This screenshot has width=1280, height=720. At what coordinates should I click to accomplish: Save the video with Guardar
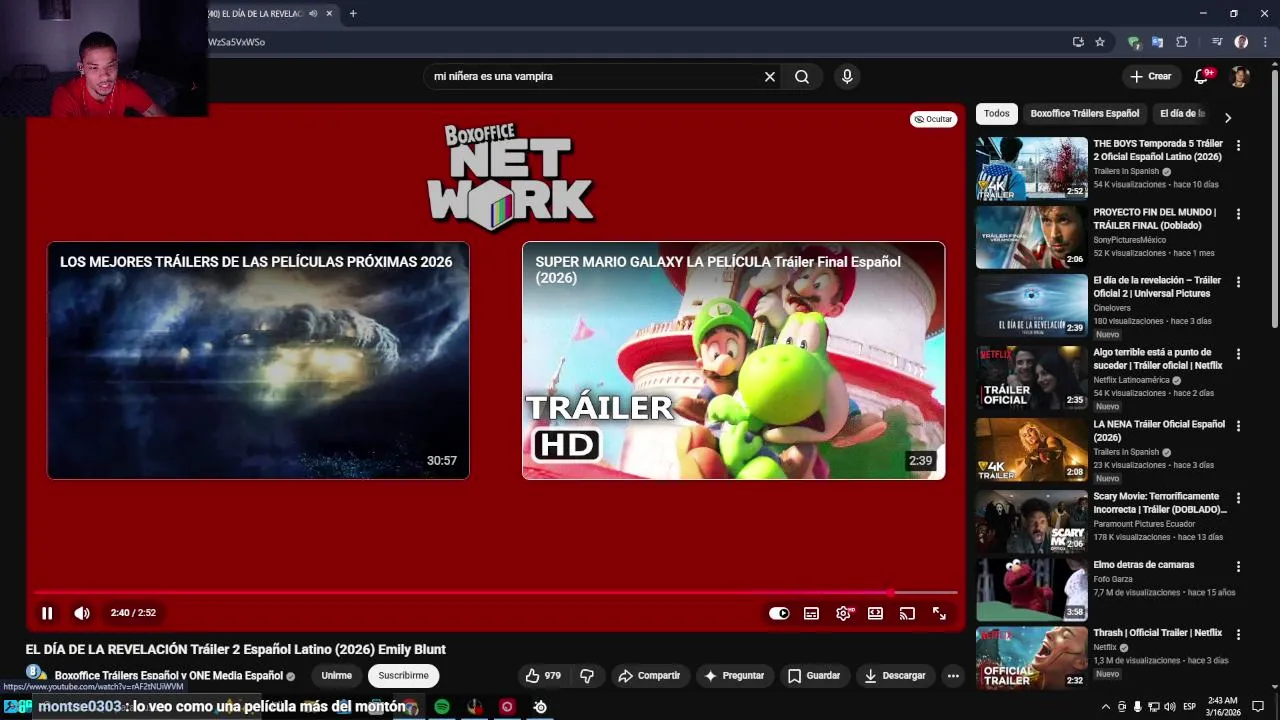tap(814, 676)
